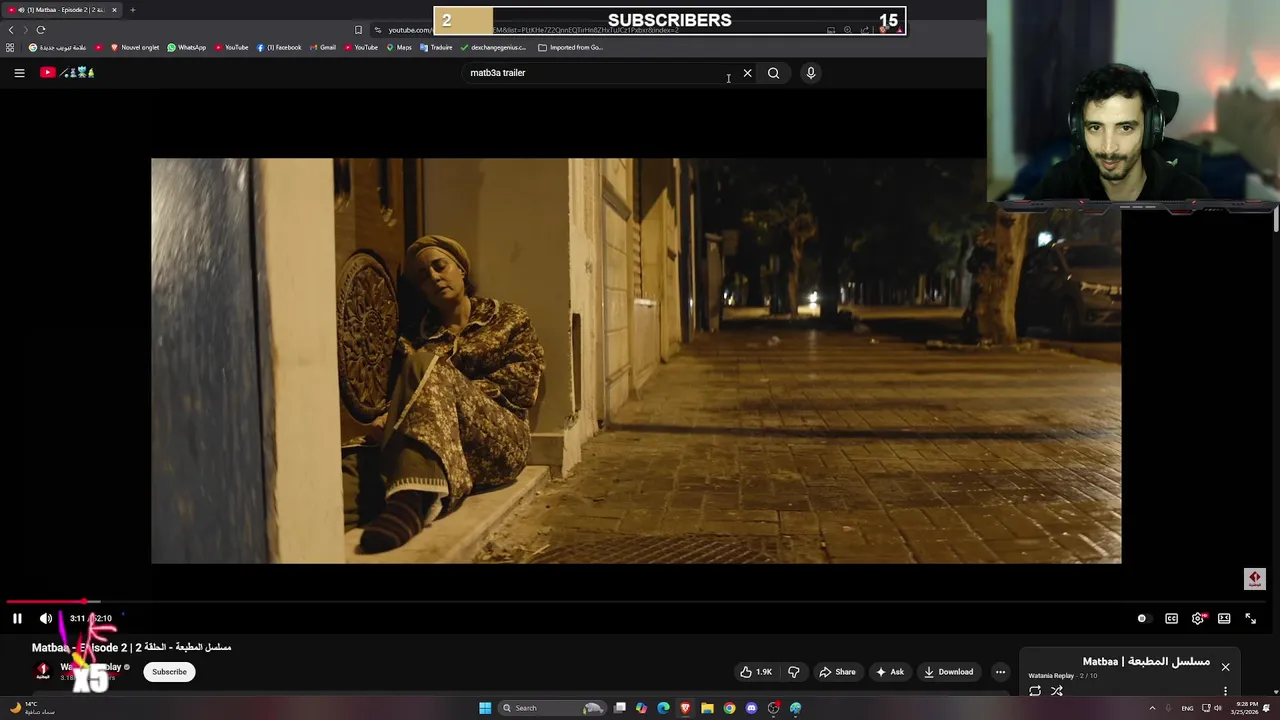Image resolution: width=1280 pixels, height=720 pixels.
Task: Open the Facebook bookmark
Action: coord(278,47)
